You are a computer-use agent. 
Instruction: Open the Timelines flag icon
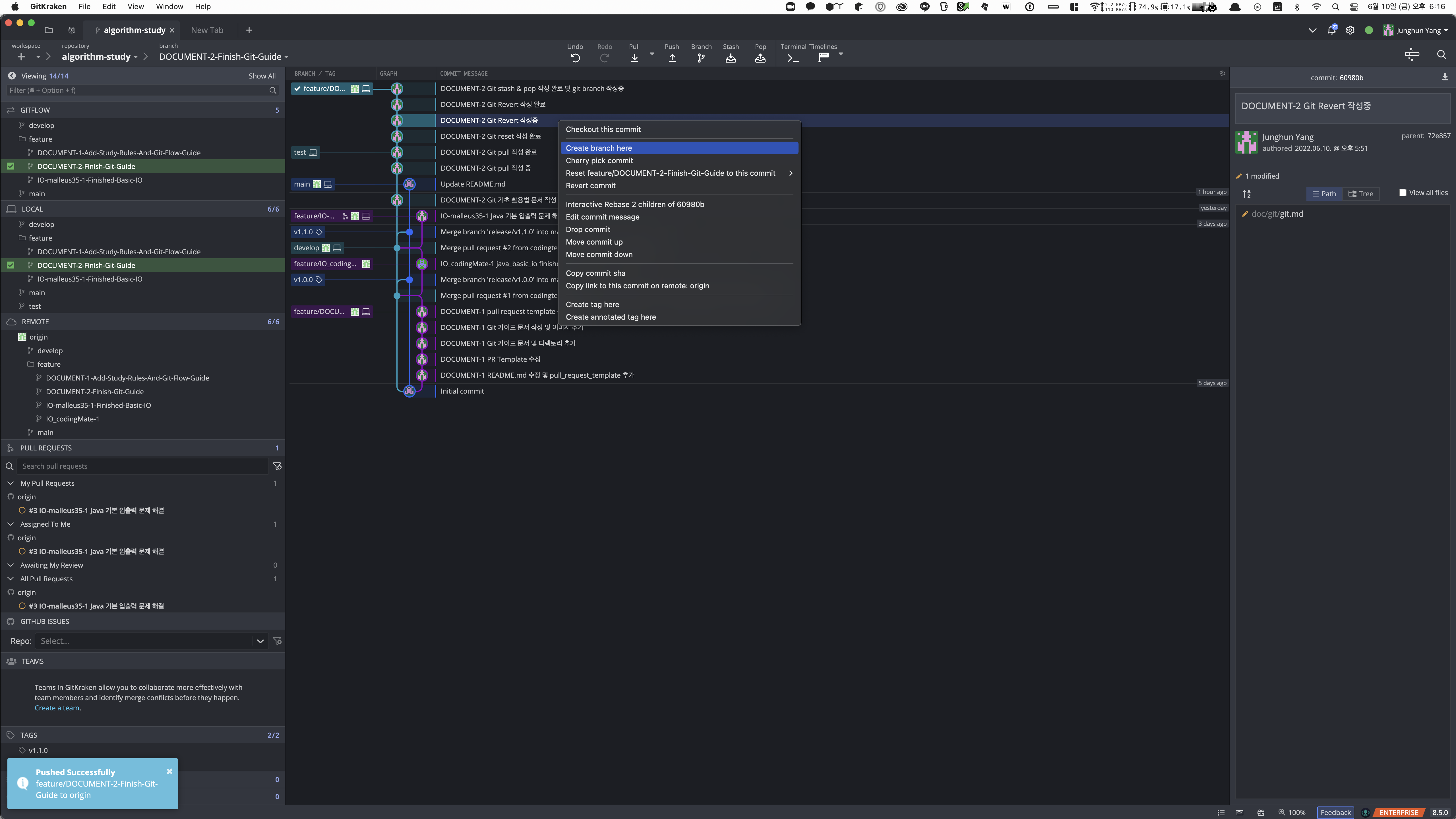point(823,57)
